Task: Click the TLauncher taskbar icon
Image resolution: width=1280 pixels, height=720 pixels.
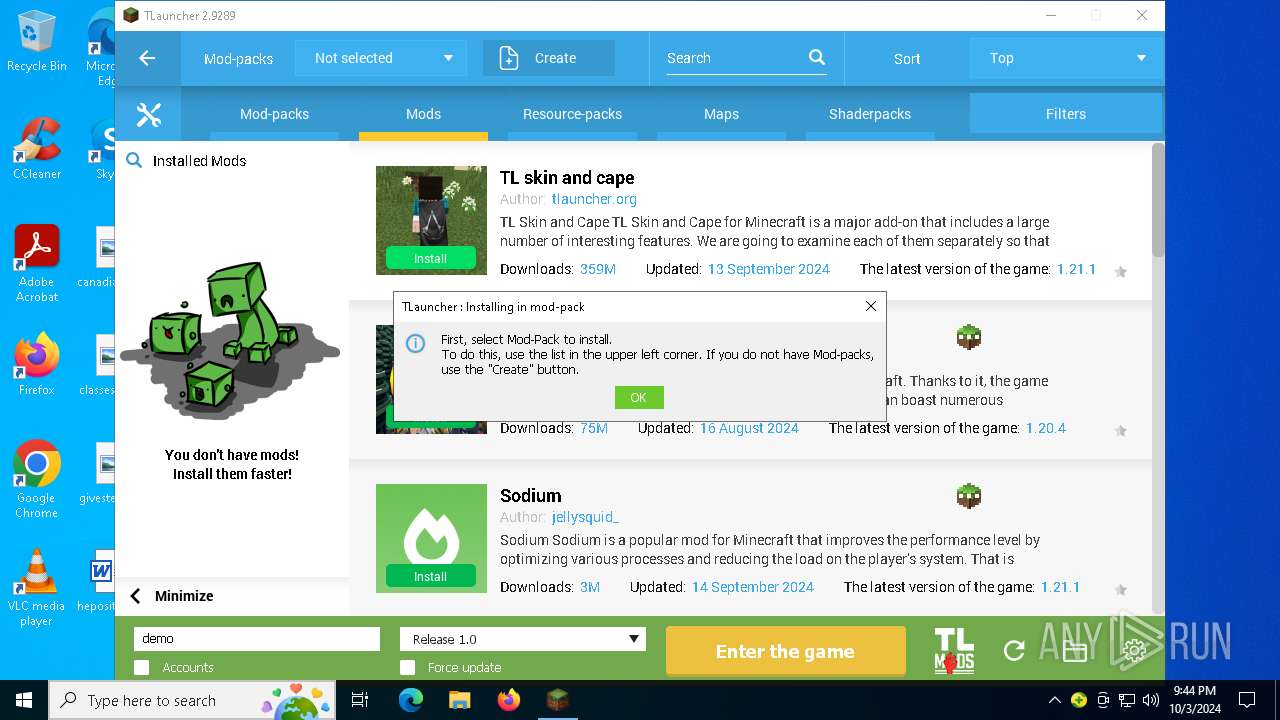Action: click(x=557, y=700)
